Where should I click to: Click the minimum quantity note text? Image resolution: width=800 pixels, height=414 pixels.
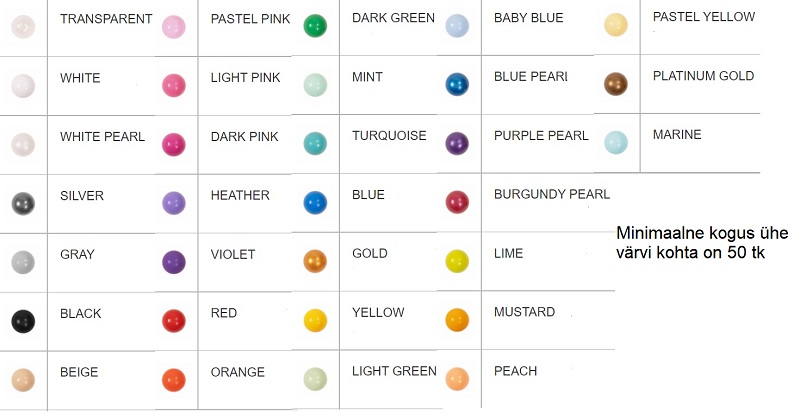702,242
